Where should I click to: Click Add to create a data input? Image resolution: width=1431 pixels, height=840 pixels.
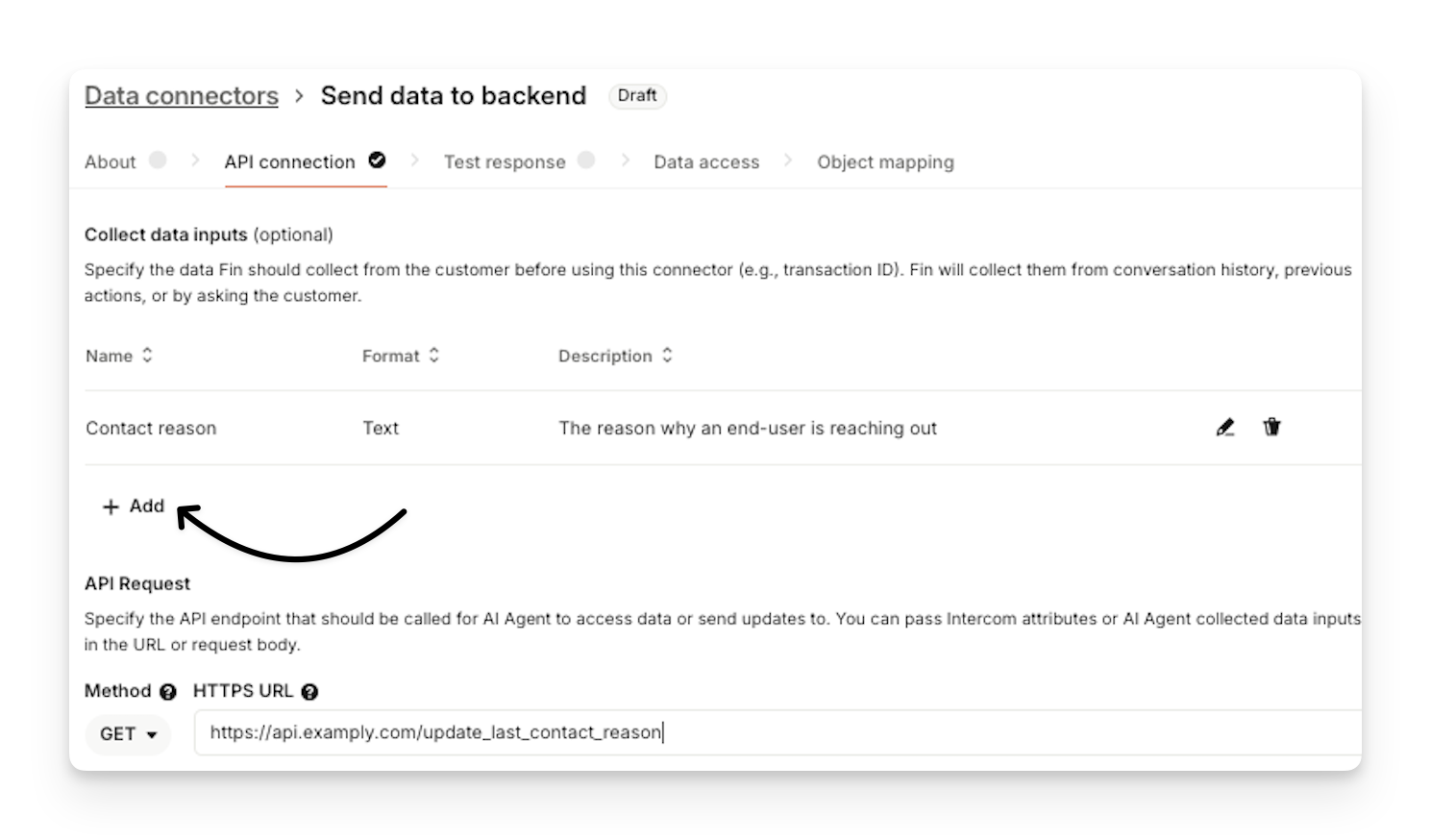146,506
